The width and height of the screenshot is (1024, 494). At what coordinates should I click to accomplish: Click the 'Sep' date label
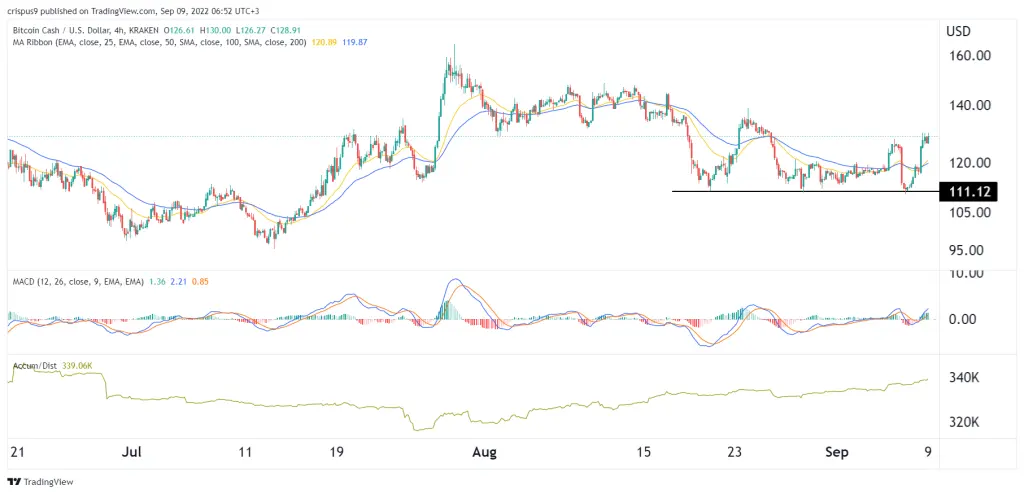tap(836, 452)
